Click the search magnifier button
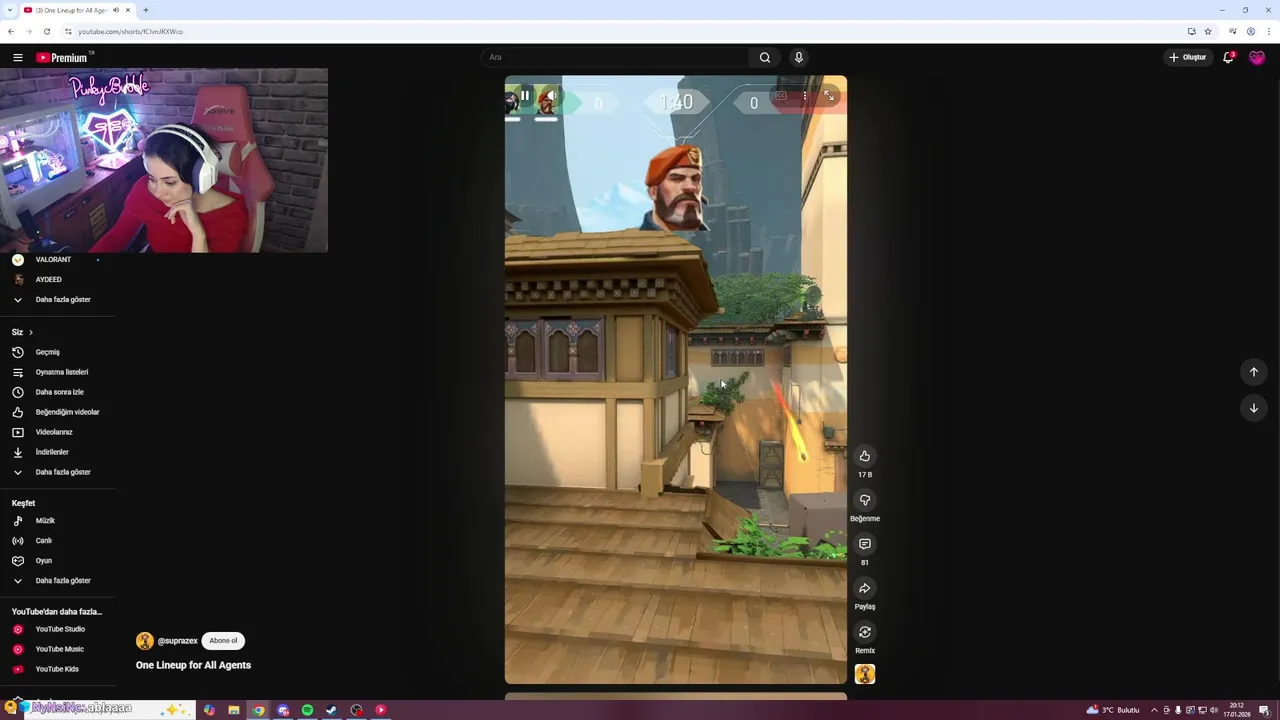1280x720 pixels. (765, 57)
